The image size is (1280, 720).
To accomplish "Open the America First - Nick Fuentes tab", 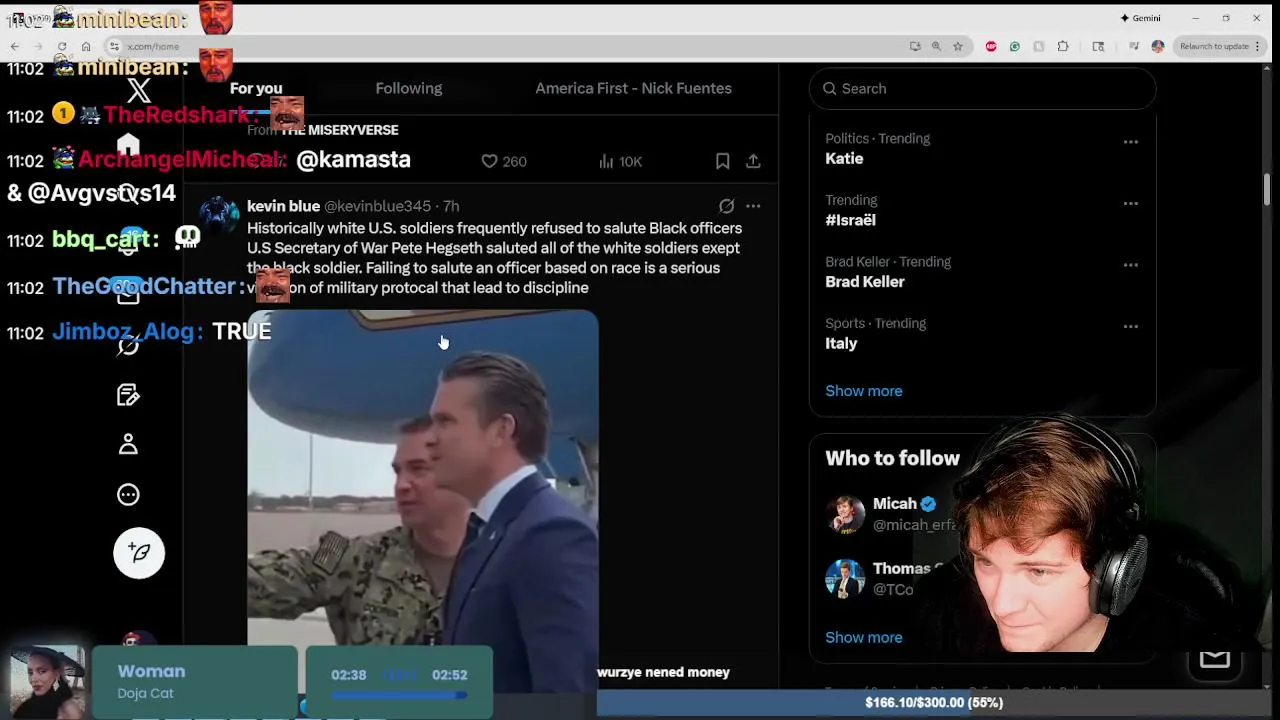I will pyautogui.click(x=633, y=88).
